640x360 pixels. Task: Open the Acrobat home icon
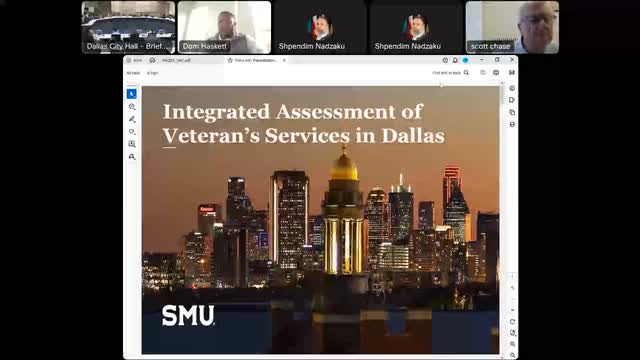152,60
